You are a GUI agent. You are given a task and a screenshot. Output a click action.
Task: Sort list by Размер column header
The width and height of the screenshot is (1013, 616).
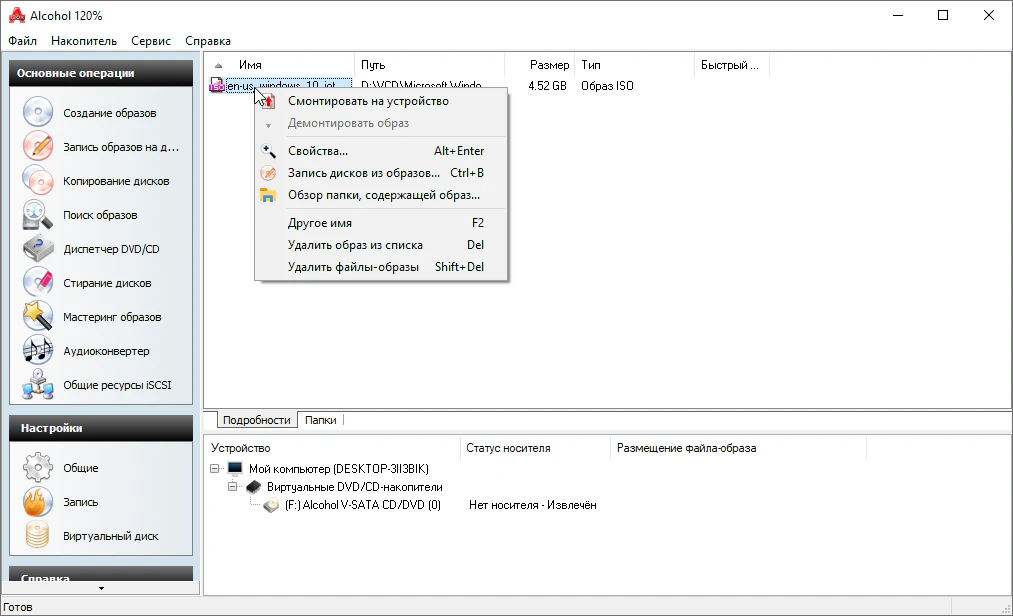coord(549,65)
